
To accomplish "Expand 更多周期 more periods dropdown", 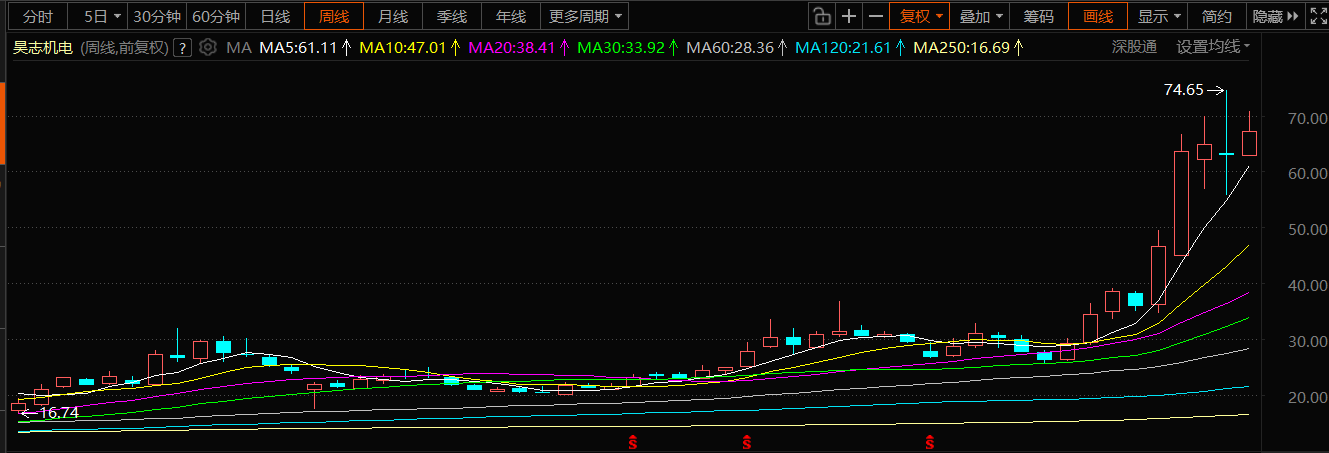I will (585, 16).
